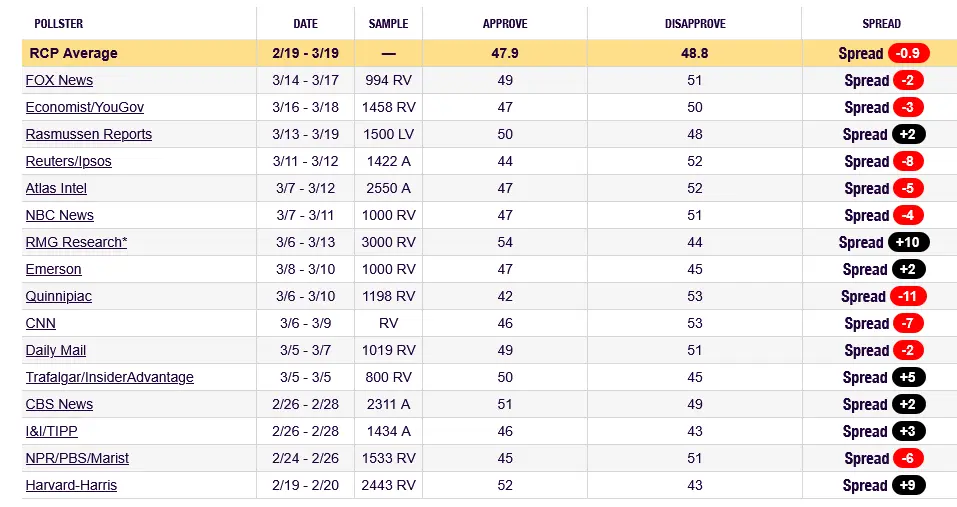Click the black +10 spread badge

[x=909, y=242]
